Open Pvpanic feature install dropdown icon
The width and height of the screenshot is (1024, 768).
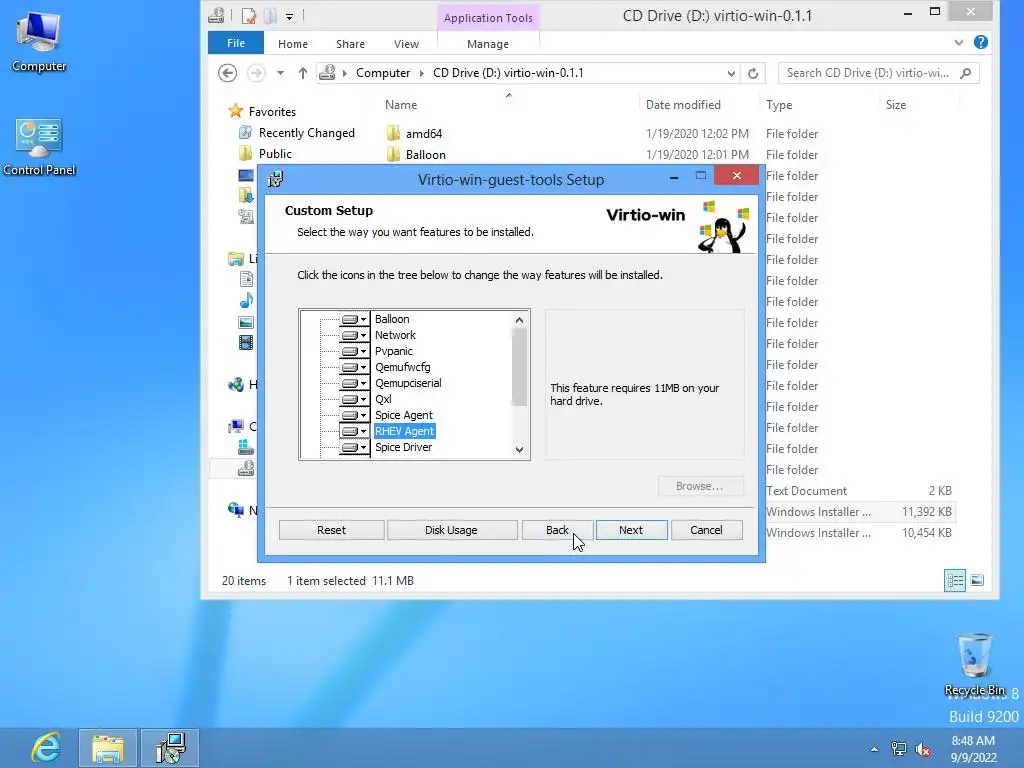click(x=354, y=351)
